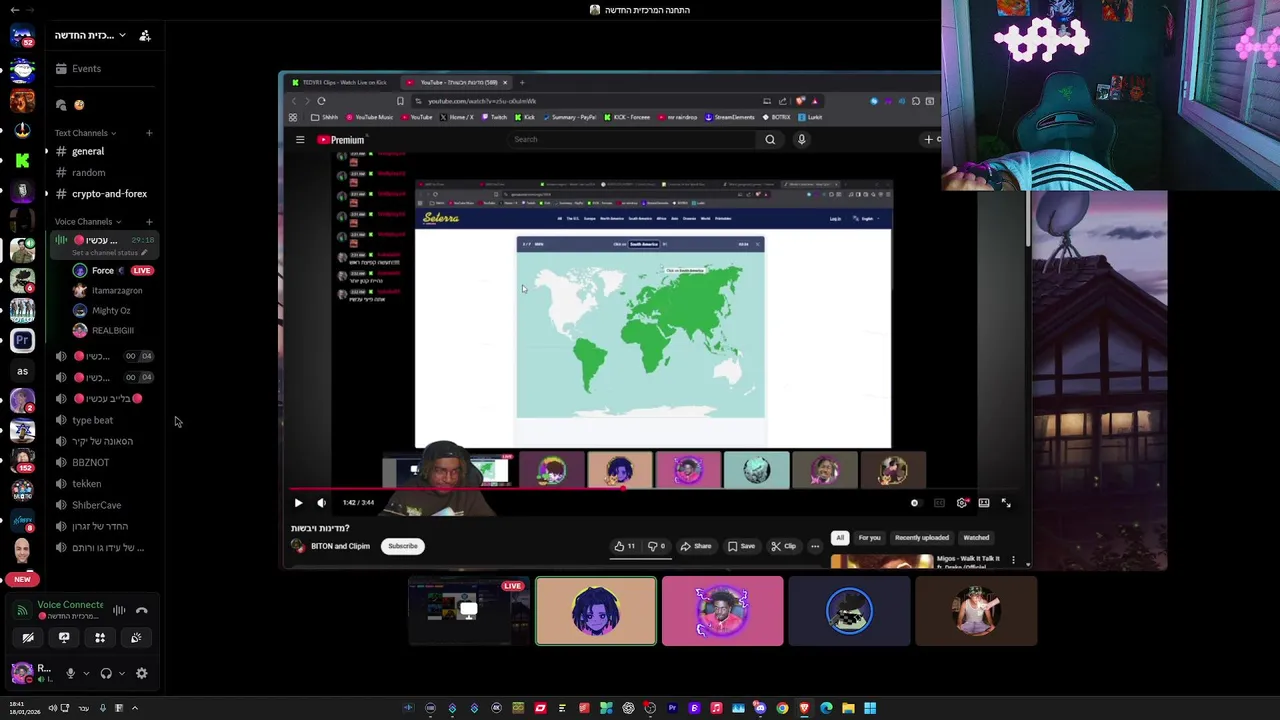This screenshot has height=720, width=1280.
Task: Select the For you filter chip
Action: pos(869,538)
